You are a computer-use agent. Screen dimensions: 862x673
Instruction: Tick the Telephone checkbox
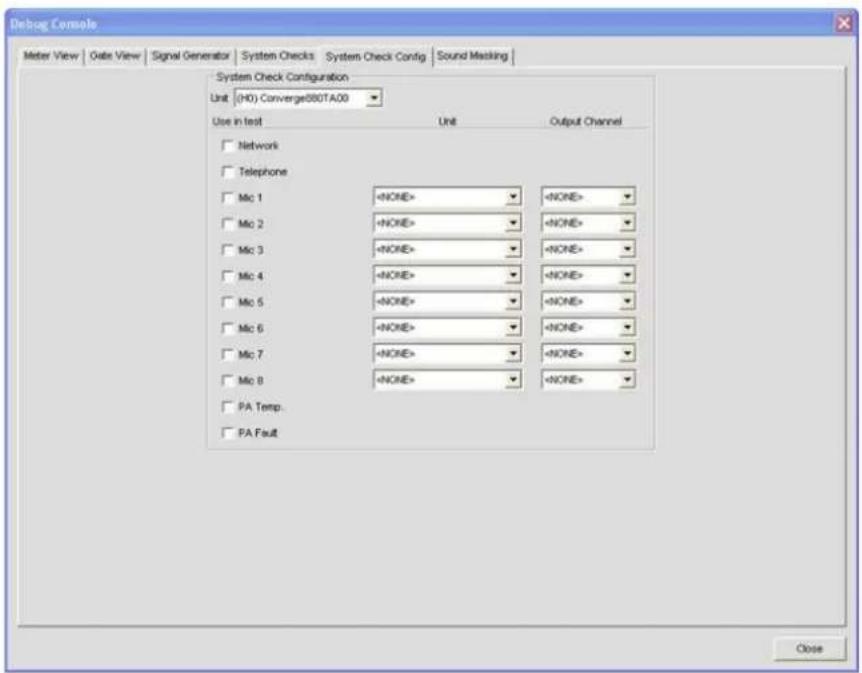pos(227,172)
